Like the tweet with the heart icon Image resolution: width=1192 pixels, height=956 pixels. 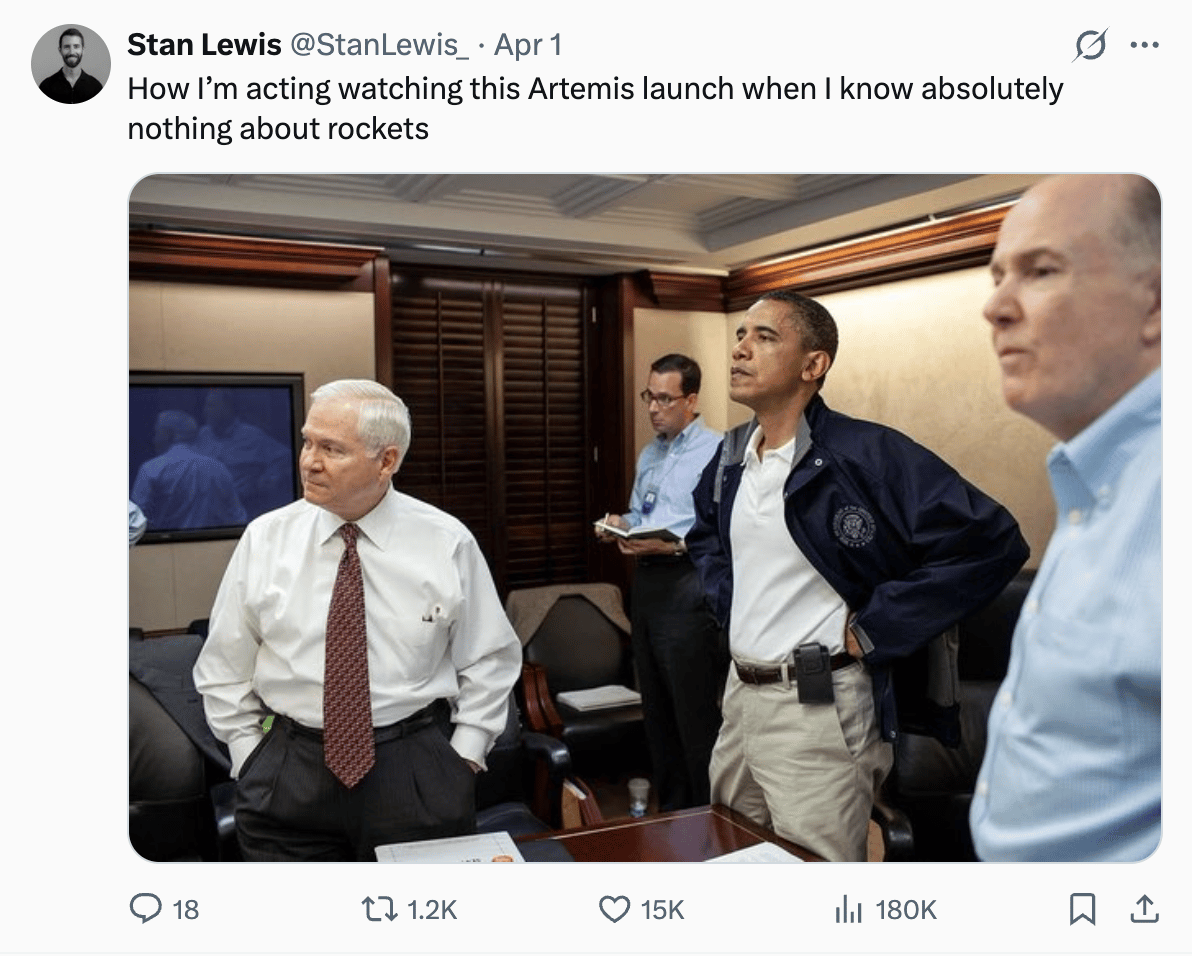614,909
